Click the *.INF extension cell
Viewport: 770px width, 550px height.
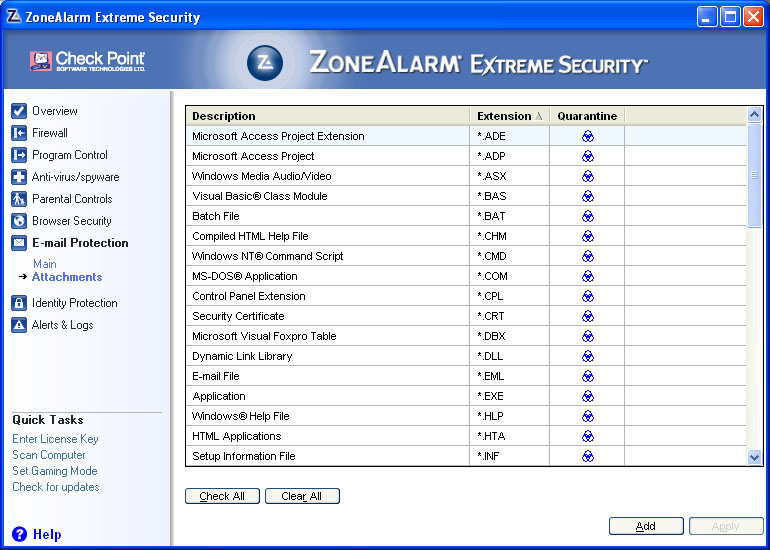509,456
